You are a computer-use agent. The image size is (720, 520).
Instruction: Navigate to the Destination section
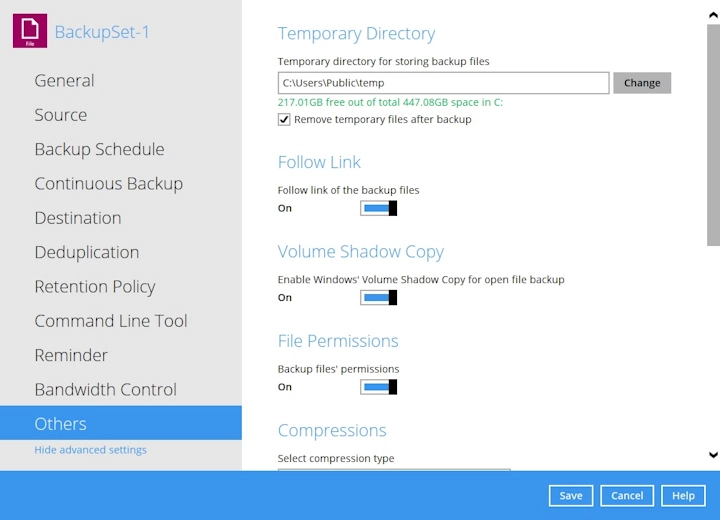tap(77, 218)
